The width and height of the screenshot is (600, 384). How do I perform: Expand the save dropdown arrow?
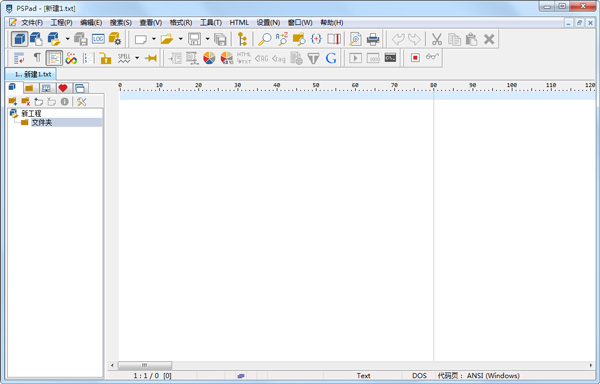pos(207,39)
